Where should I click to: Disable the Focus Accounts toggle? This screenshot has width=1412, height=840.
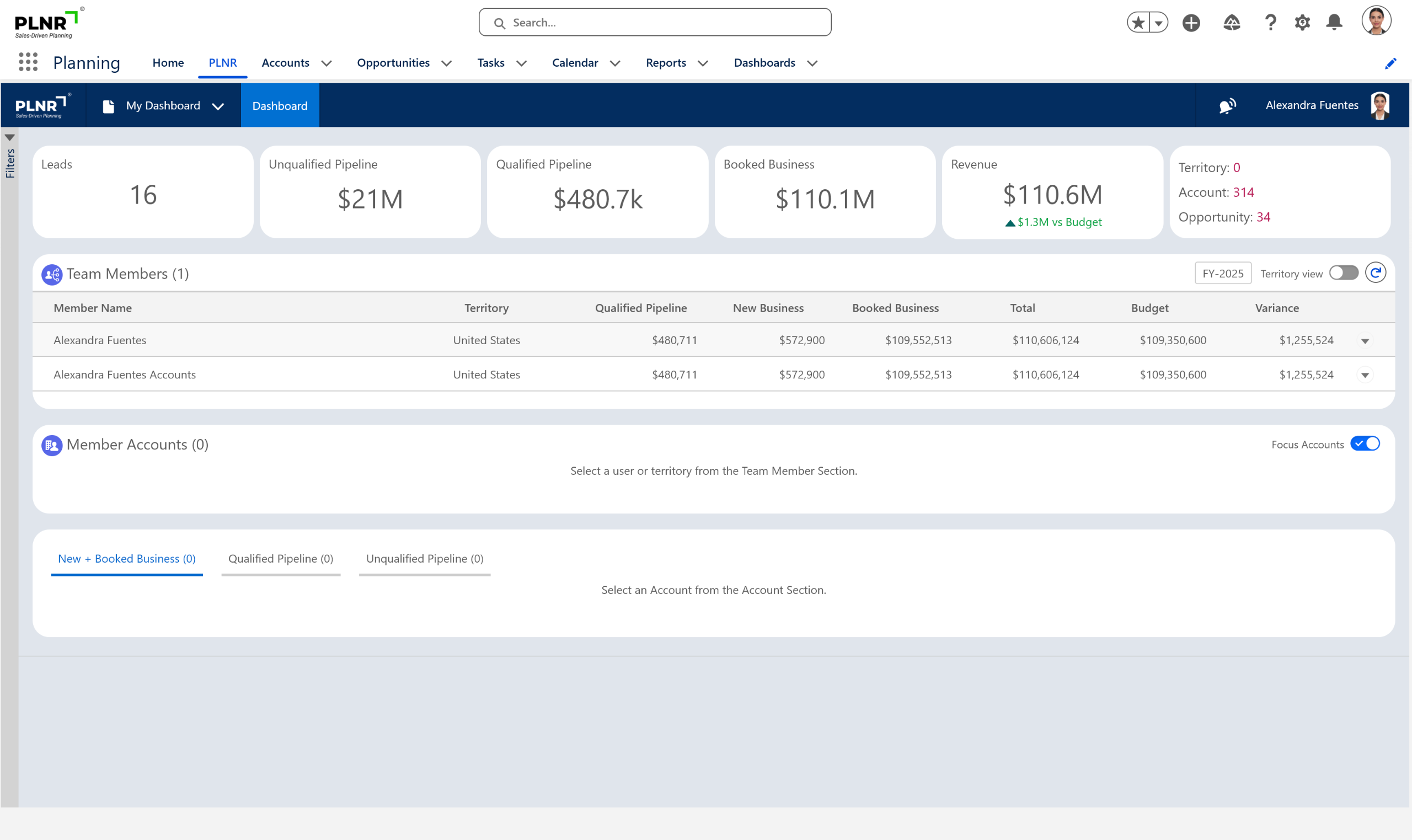point(1365,445)
